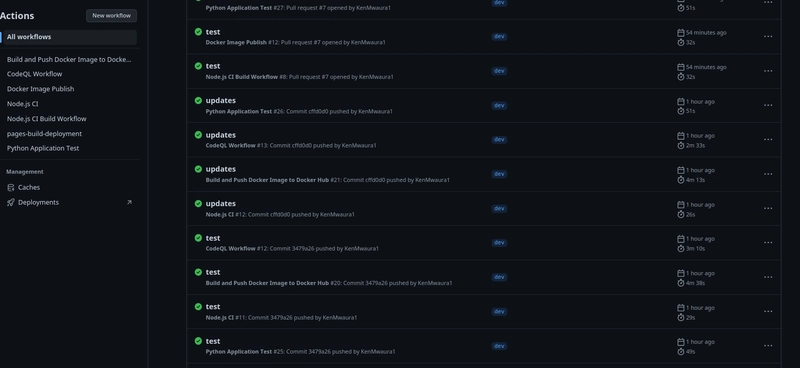Click dev branch label on Python Application Test #25
Screen dimensions: 800x368
coord(499,346)
